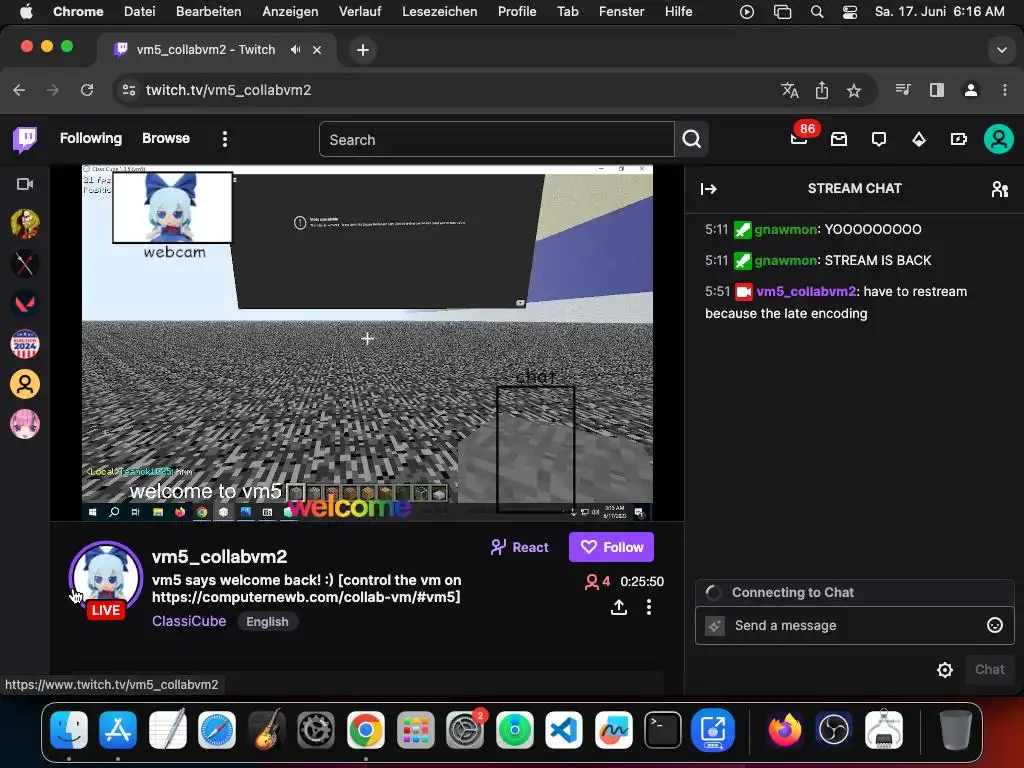Open the Chrome profile button

[x=971, y=90]
